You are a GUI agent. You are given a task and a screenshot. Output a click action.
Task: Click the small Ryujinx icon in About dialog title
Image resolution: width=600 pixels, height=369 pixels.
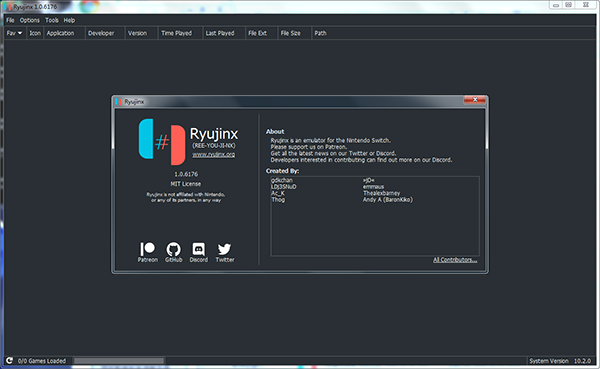(x=119, y=102)
